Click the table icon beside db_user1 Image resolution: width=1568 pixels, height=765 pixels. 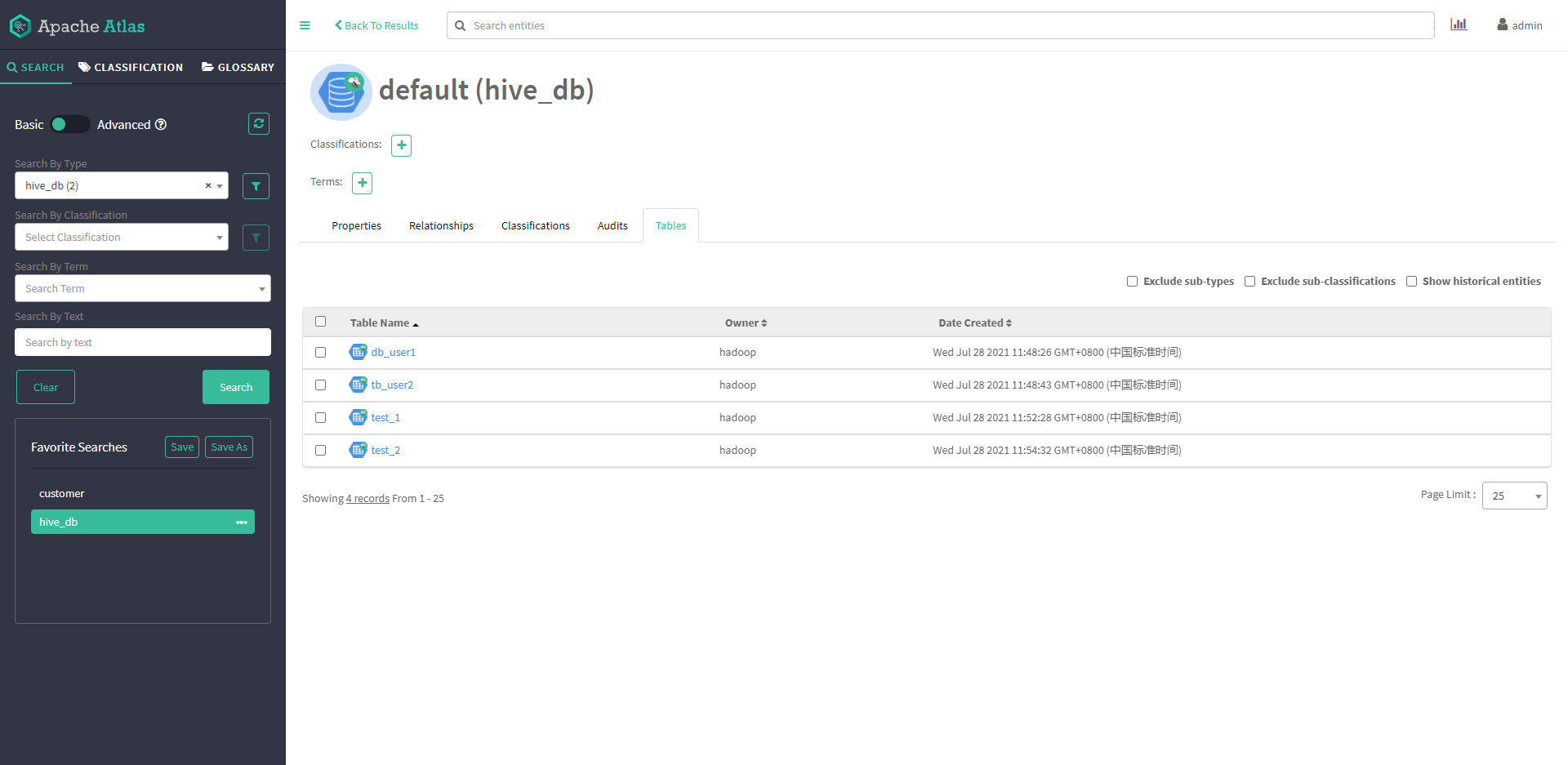point(358,352)
